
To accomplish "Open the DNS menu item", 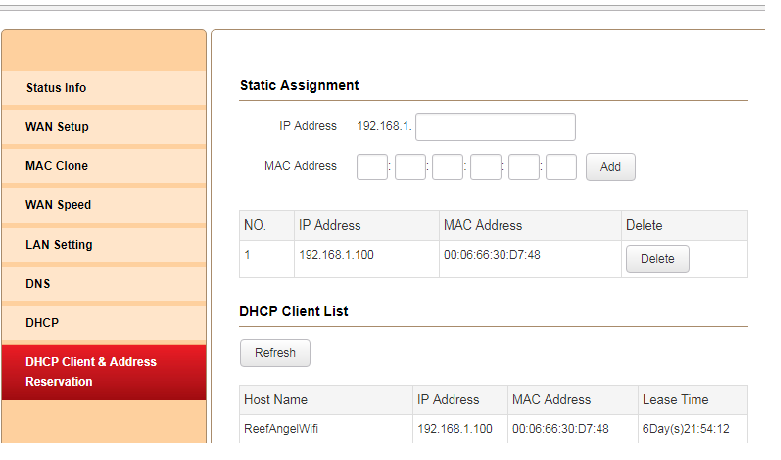I will click(x=104, y=284).
